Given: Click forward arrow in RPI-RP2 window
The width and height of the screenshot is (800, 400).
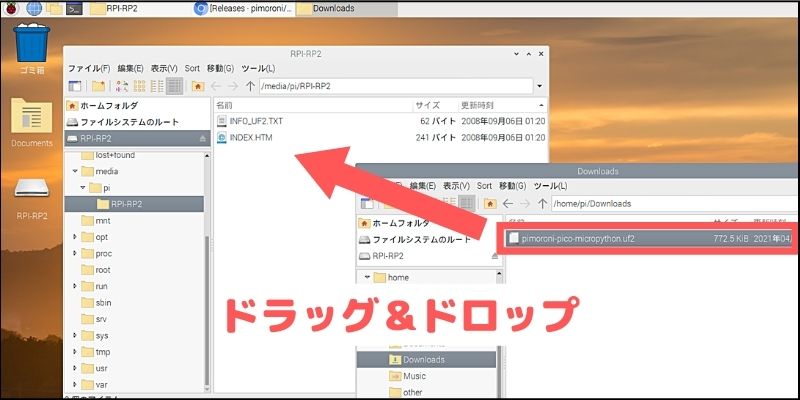Looking at the screenshot, I should pos(233,86).
